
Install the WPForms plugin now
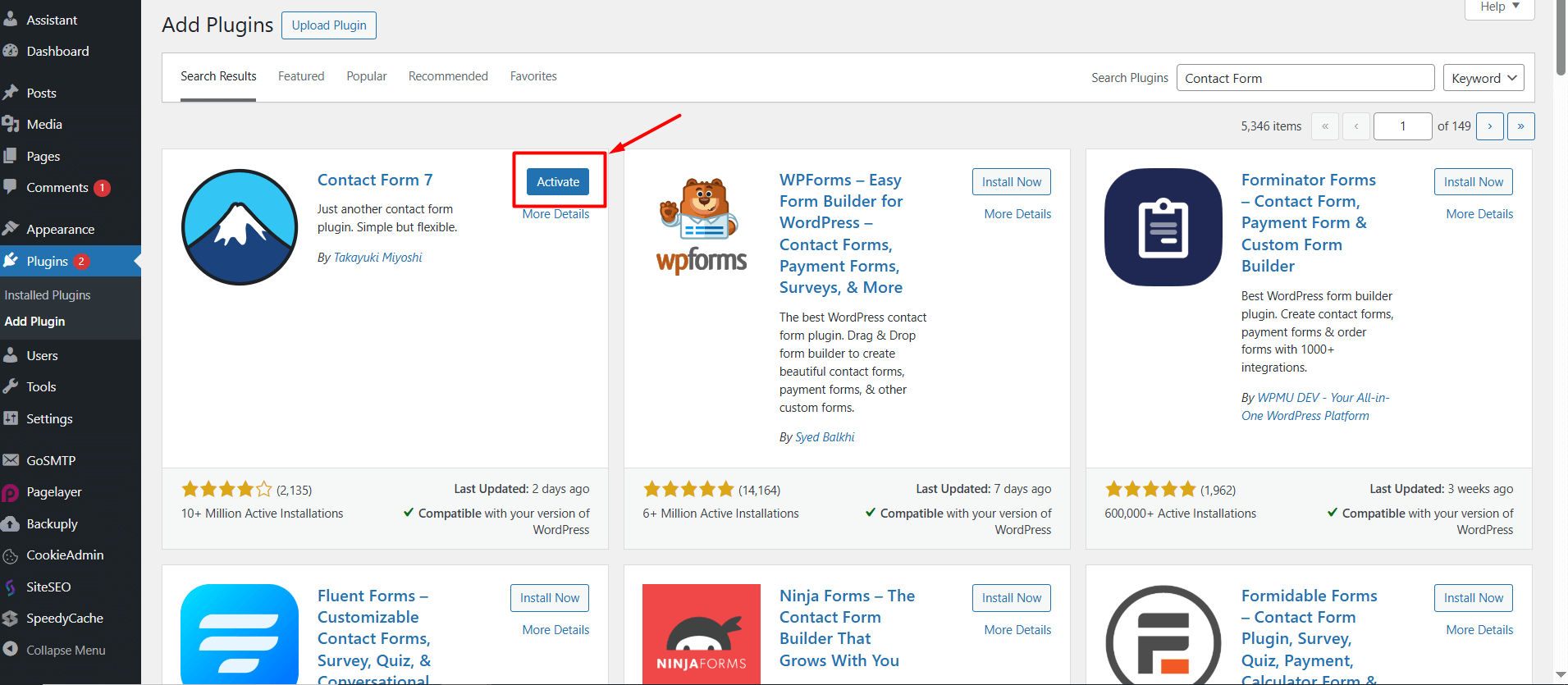(1012, 182)
